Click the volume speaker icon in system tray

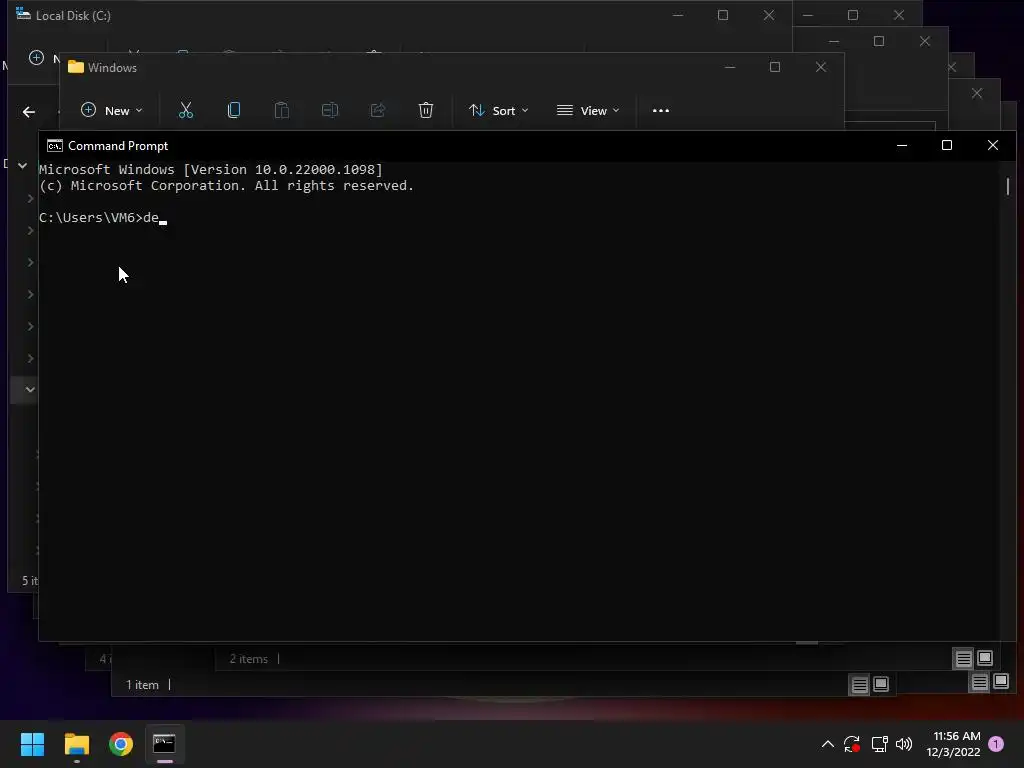(x=904, y=744)
